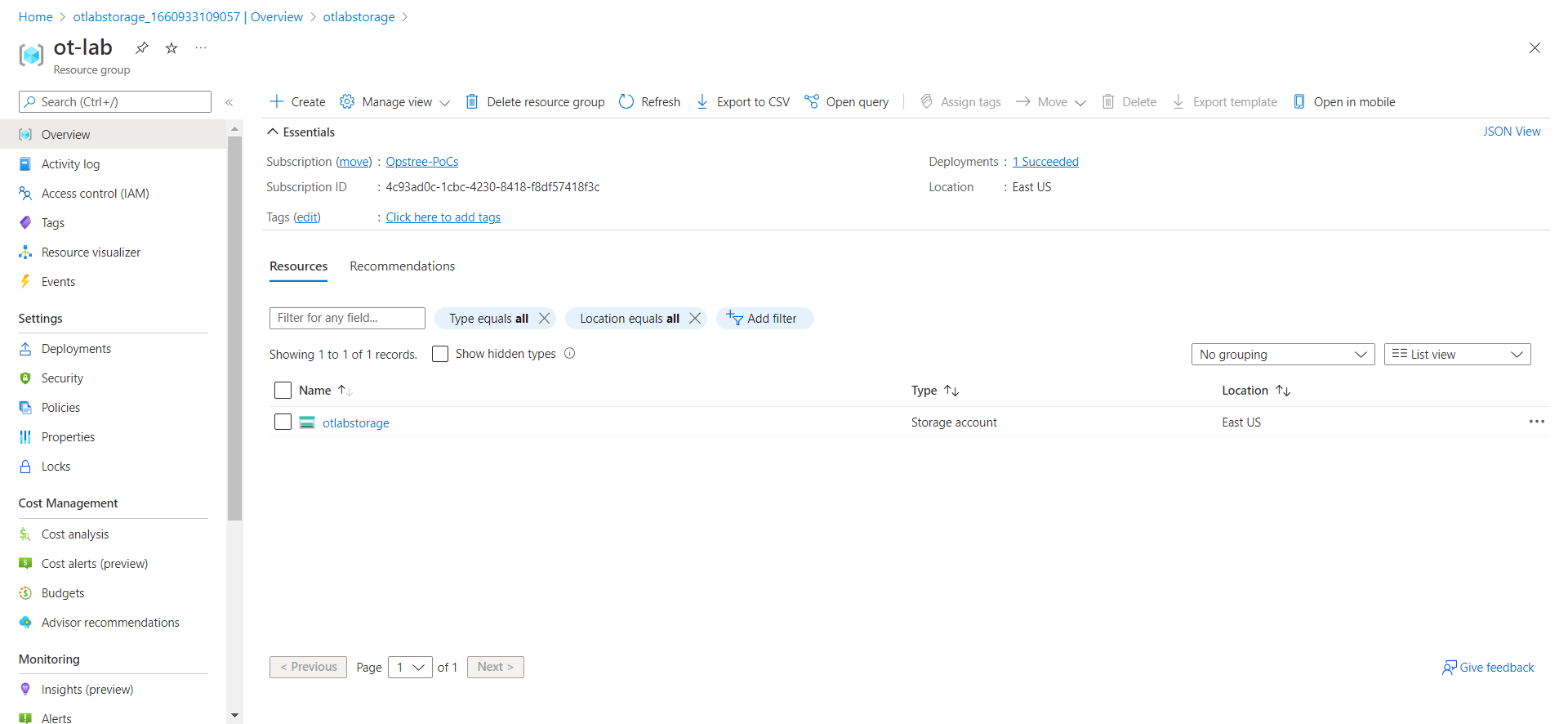Remove the Location equals all filter

pyautogui.click(x=695, y=318)
